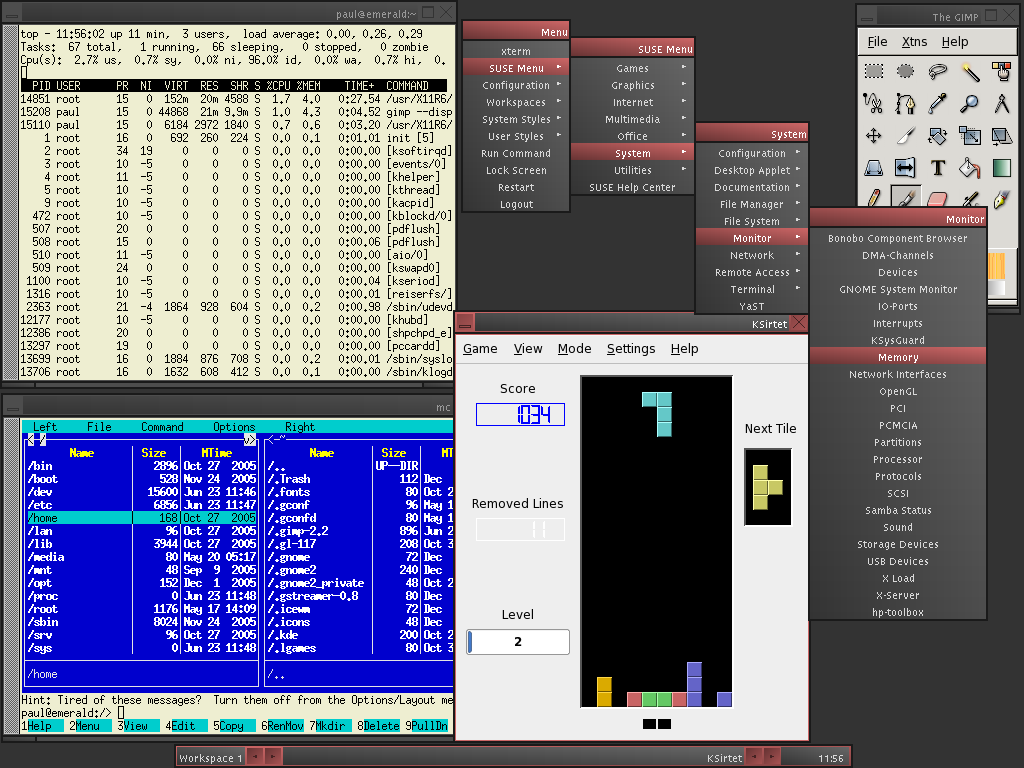Select the Zoom magnifier tool
Screen dimensions: 1024x768
pyautogui.click(x=970, y=103)
